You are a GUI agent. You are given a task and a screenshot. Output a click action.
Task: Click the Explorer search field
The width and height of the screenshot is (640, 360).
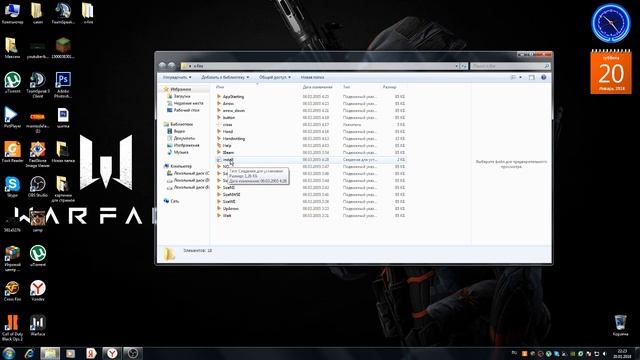point(510,66)
